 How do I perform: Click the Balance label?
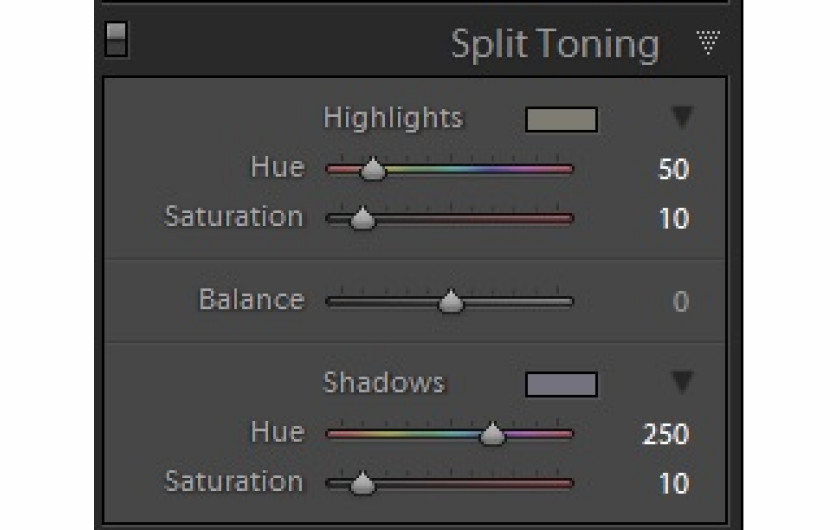251,300
